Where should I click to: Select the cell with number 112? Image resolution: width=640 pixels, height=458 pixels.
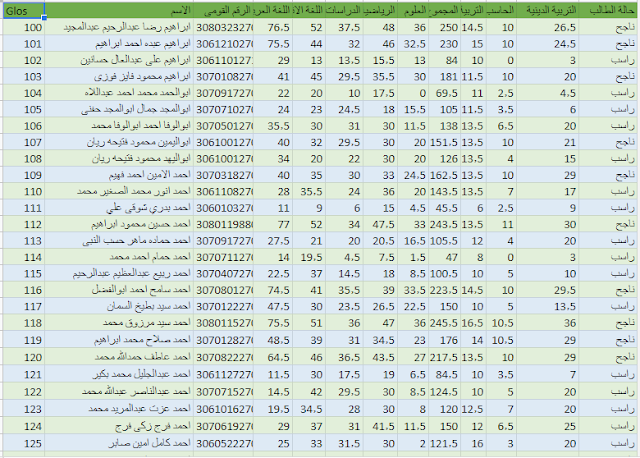point(24,224)
